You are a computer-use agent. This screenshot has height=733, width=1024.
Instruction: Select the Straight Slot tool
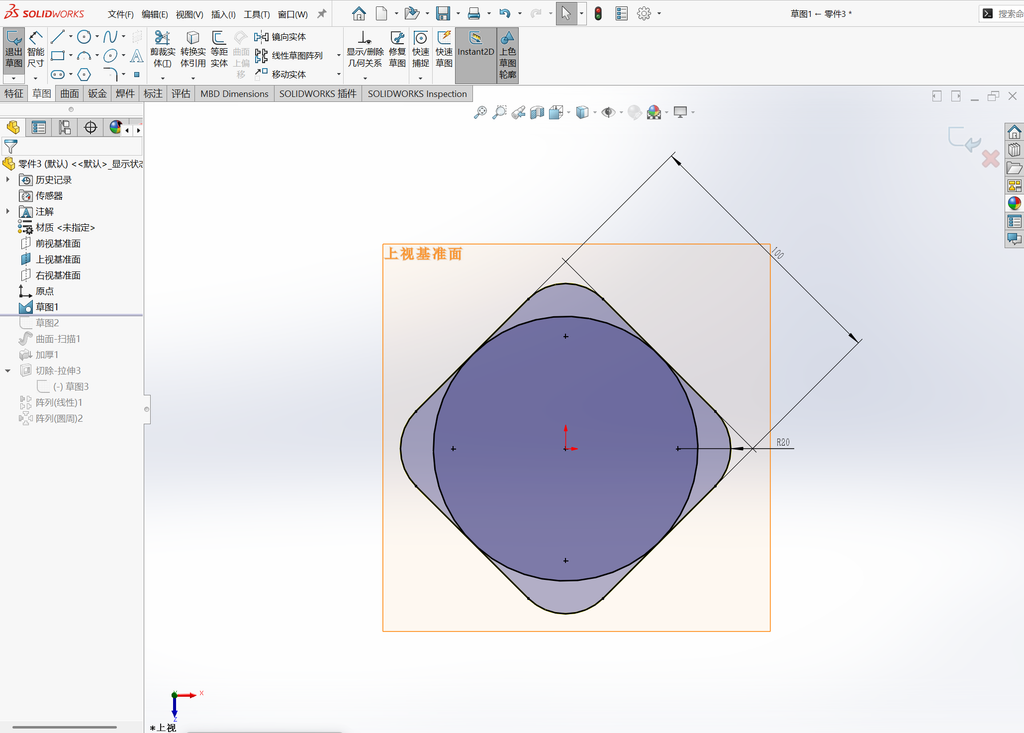click(57, 74)
